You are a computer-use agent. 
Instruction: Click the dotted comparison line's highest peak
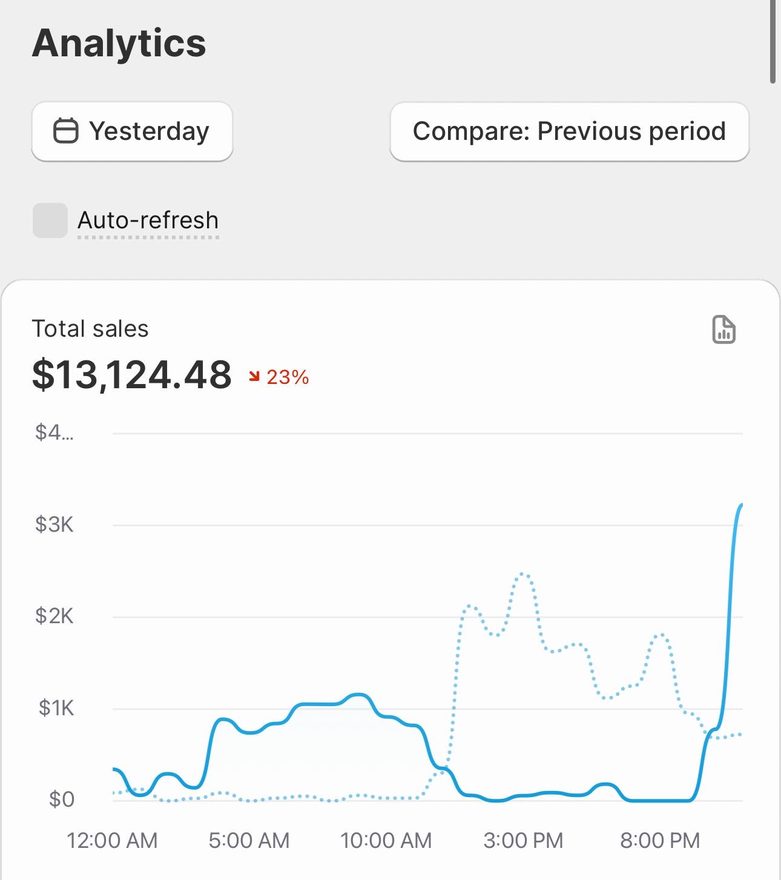(523, 574)
